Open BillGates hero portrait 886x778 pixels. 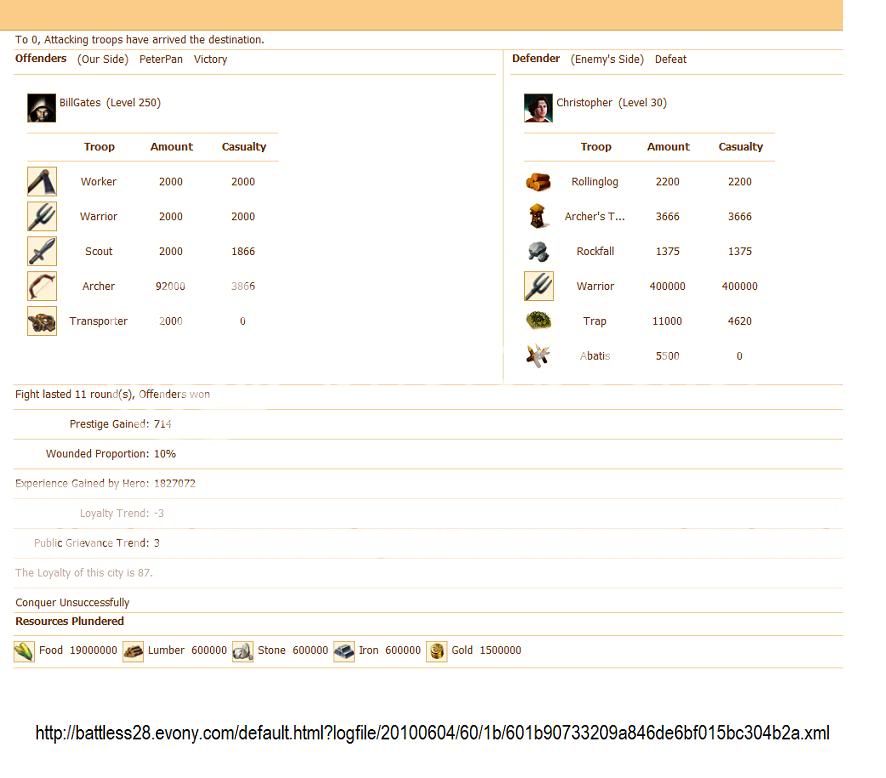[41, 108]
